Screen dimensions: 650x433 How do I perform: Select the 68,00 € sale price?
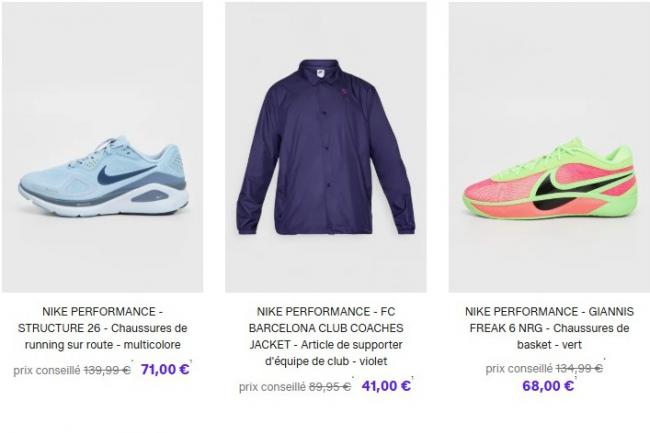tap(548, 386)
